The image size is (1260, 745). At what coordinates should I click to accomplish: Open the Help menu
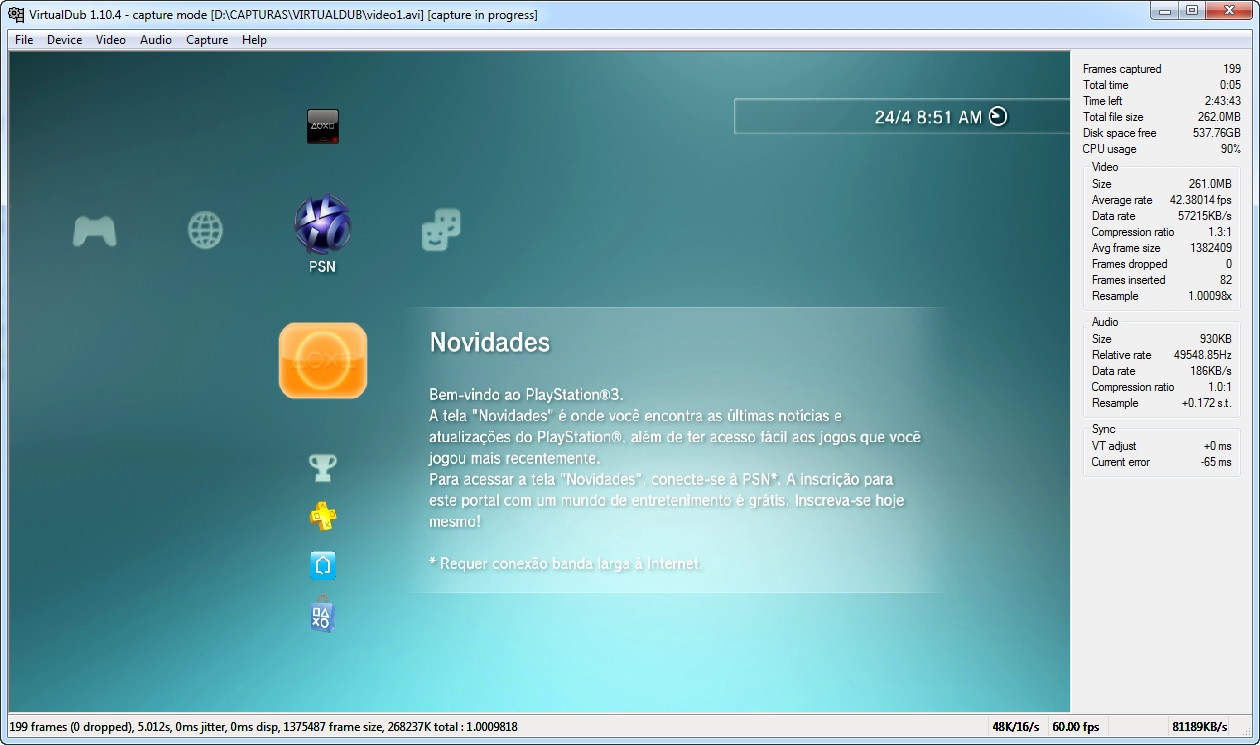point(254,40)
